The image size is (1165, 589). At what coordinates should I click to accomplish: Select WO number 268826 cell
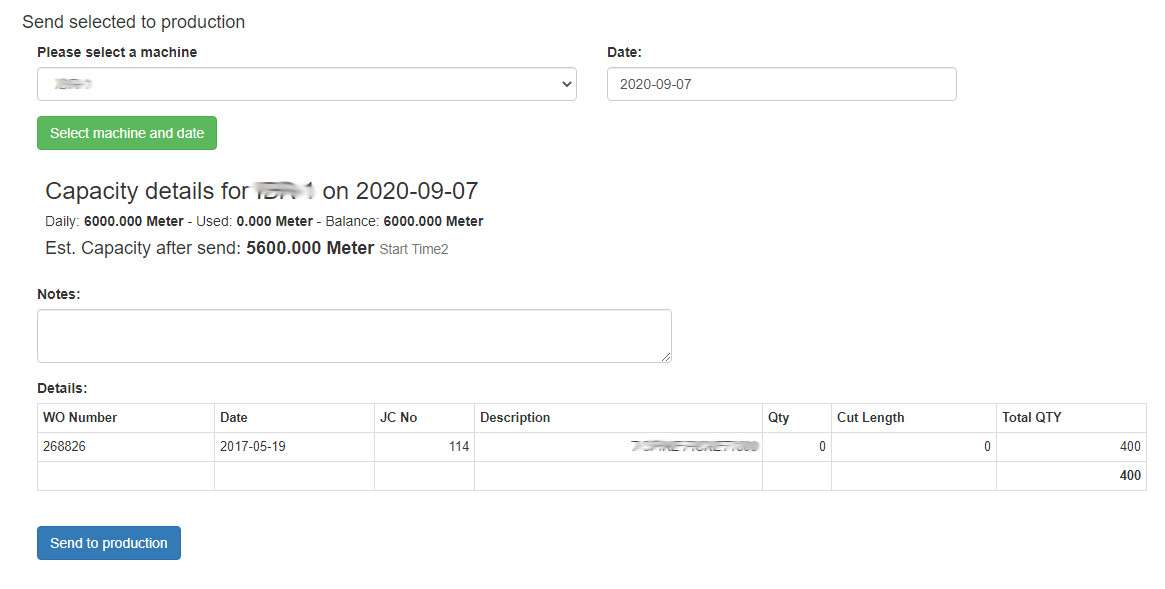64,447
